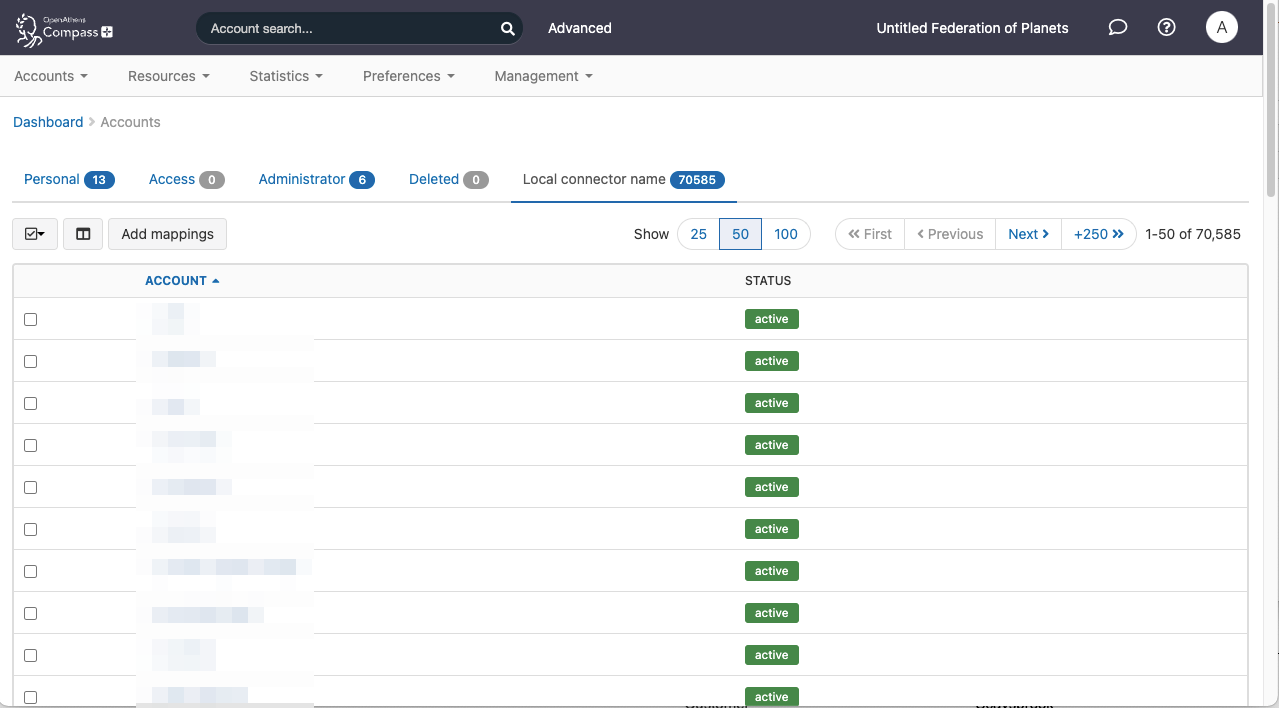Tick the checkbox for the first account row

coord(30,319)
